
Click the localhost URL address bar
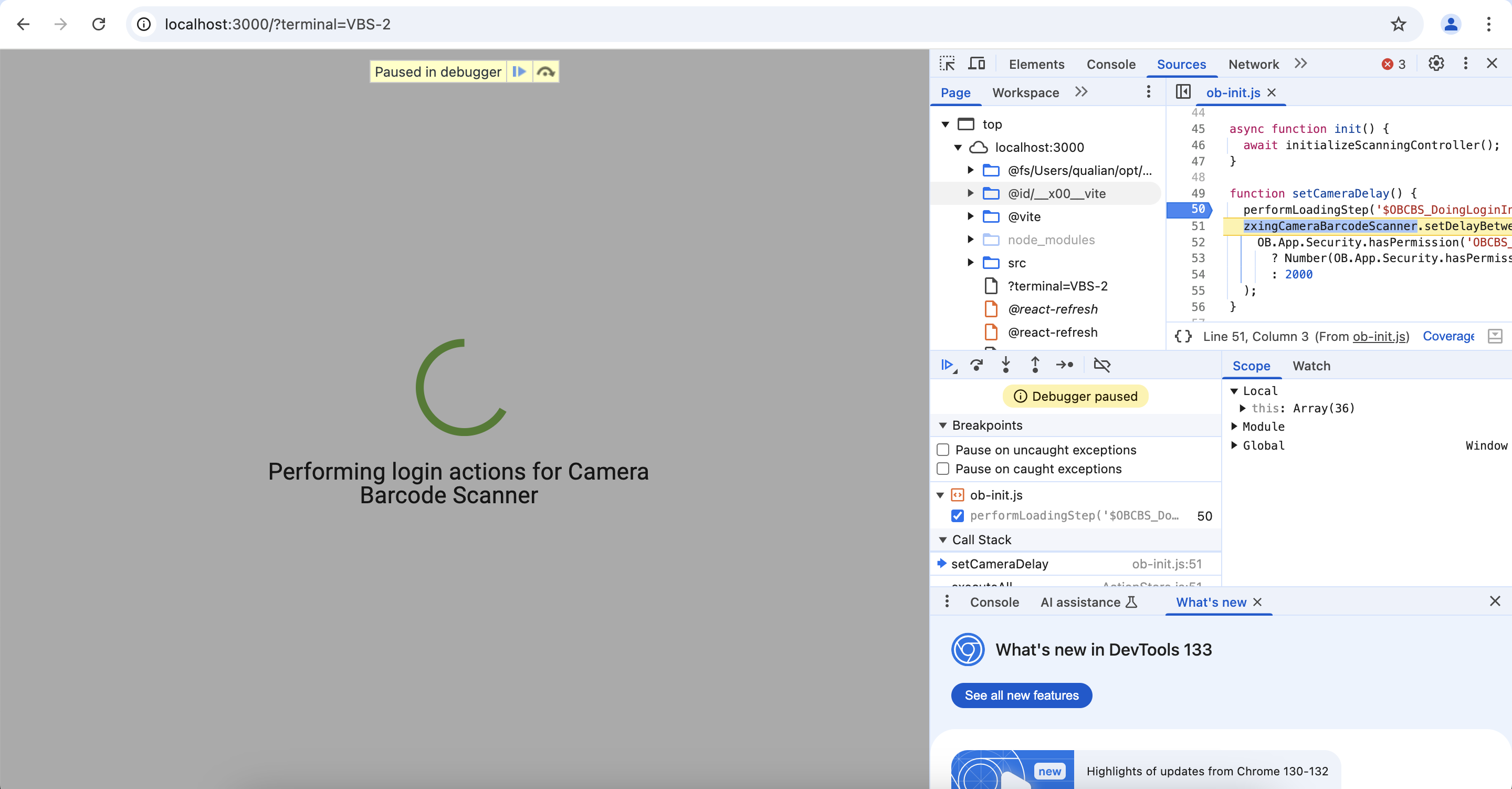[x=278, y=24]
